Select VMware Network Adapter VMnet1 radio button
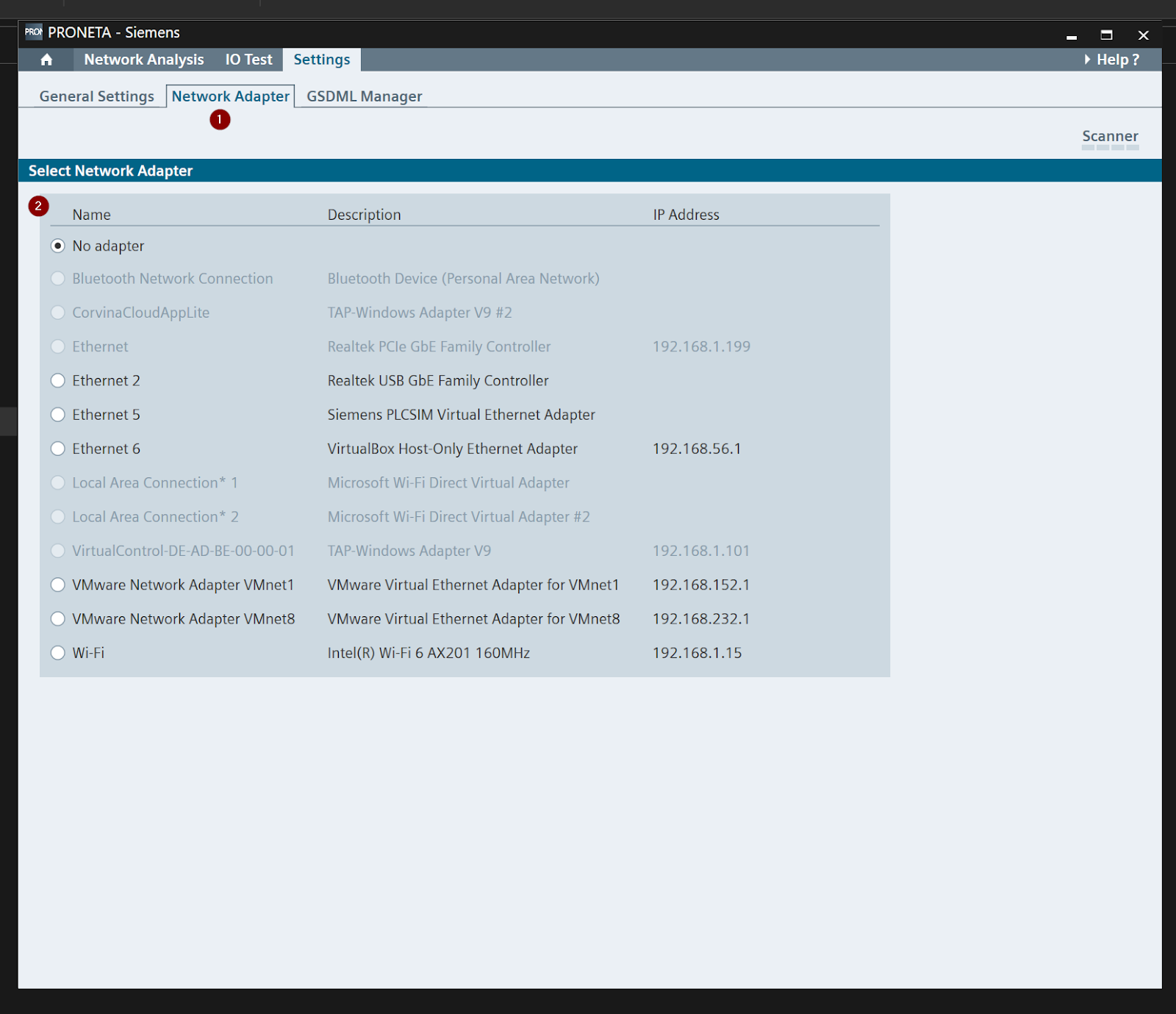1176x1014 pixels. [58, 585]
